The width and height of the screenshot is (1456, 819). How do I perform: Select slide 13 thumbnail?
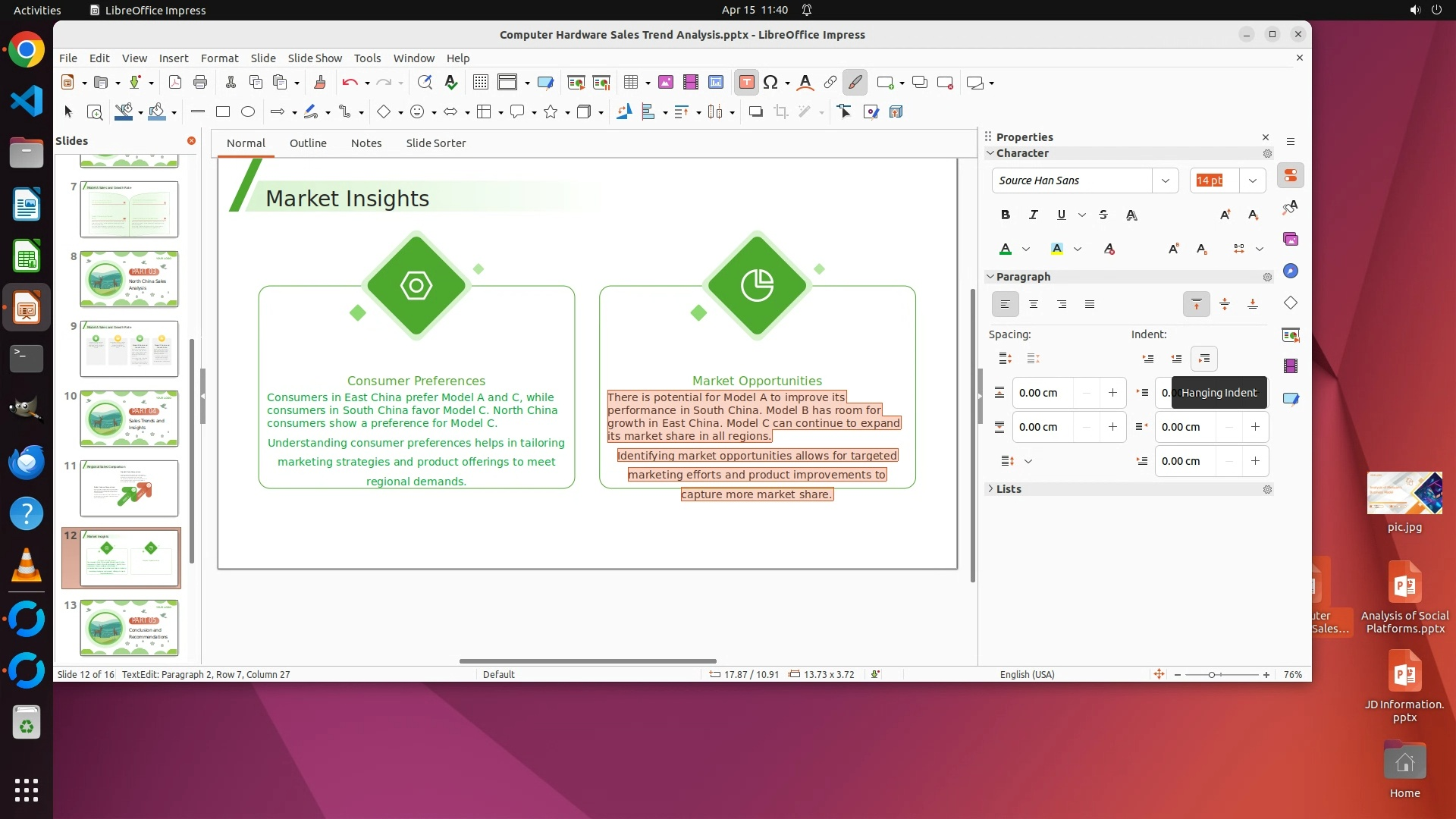point(129,628)
